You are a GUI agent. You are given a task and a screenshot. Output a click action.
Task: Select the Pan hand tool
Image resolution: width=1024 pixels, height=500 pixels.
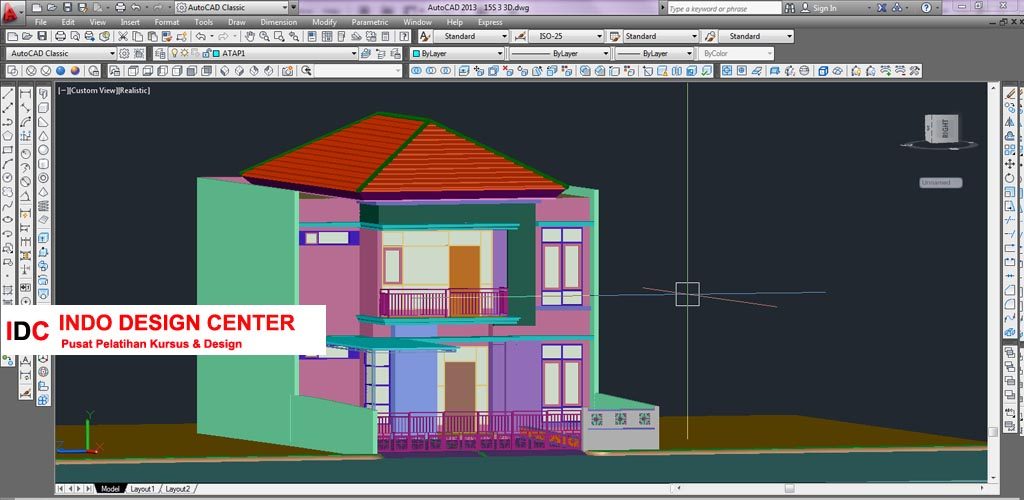250,37
